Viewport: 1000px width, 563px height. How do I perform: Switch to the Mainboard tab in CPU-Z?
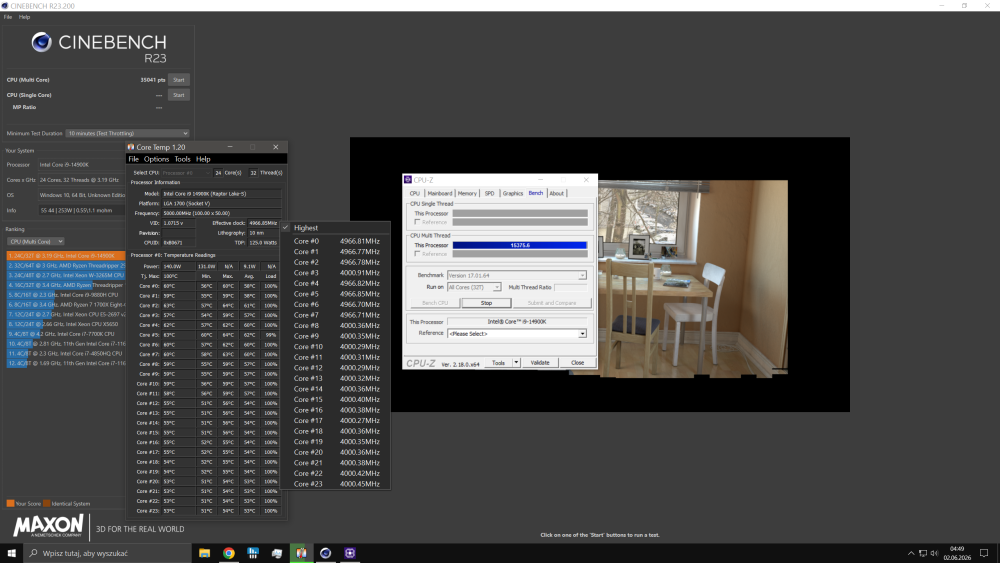click(439, 193)
